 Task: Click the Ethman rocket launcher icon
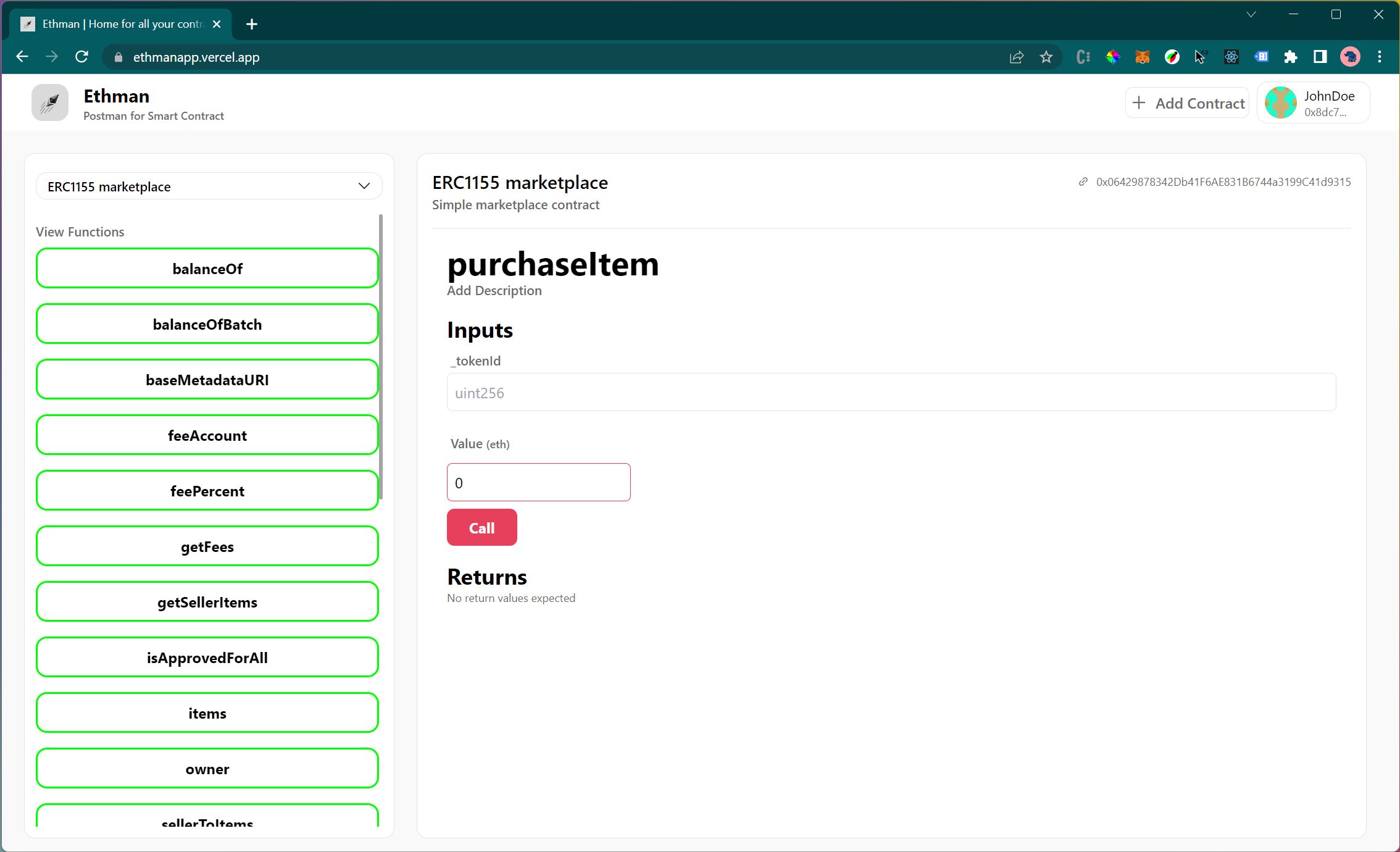tap(50, 103)
